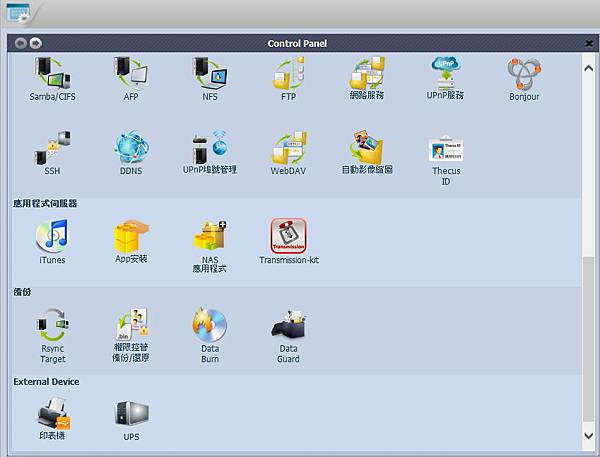600x457 pixels.
Task: Click the scrollbar down arrow
Action: pos(589,436)
